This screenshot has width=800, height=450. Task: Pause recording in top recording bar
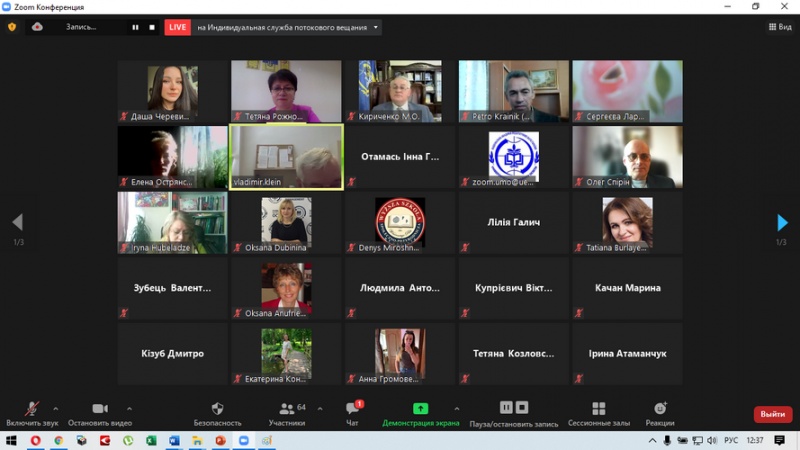point(135,27)
